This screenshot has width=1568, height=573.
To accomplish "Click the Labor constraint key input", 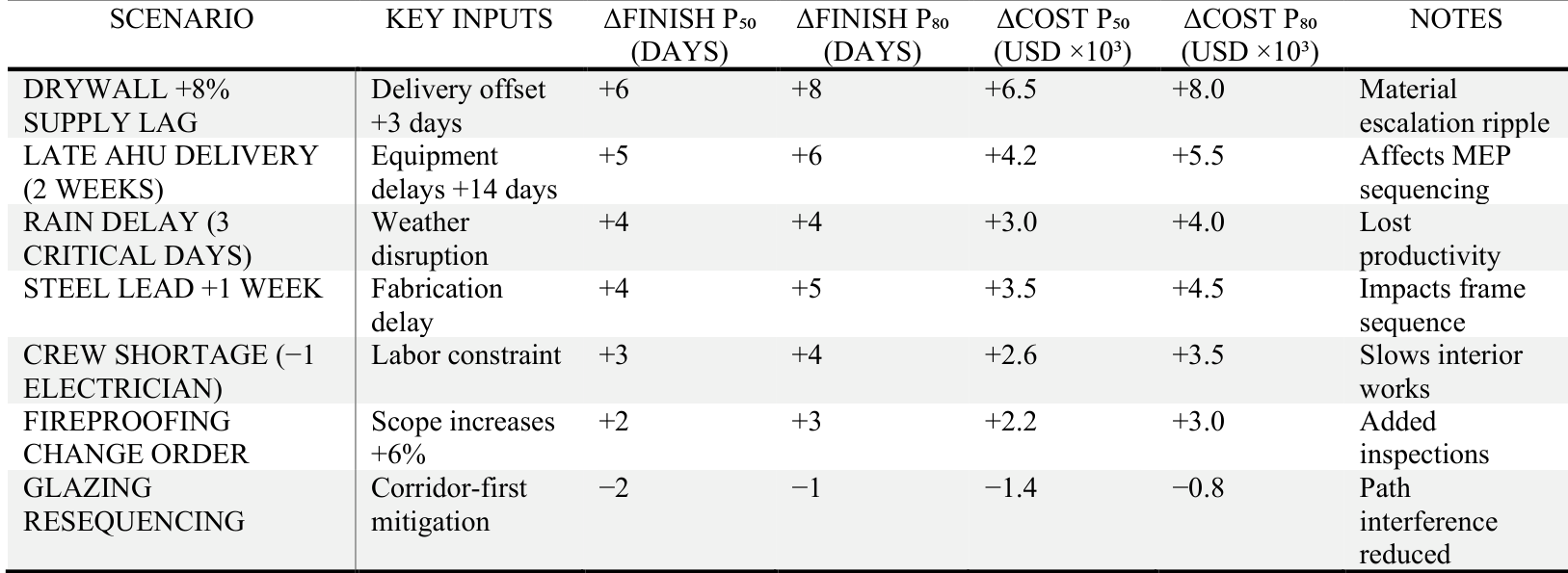I will click(465, 355).
